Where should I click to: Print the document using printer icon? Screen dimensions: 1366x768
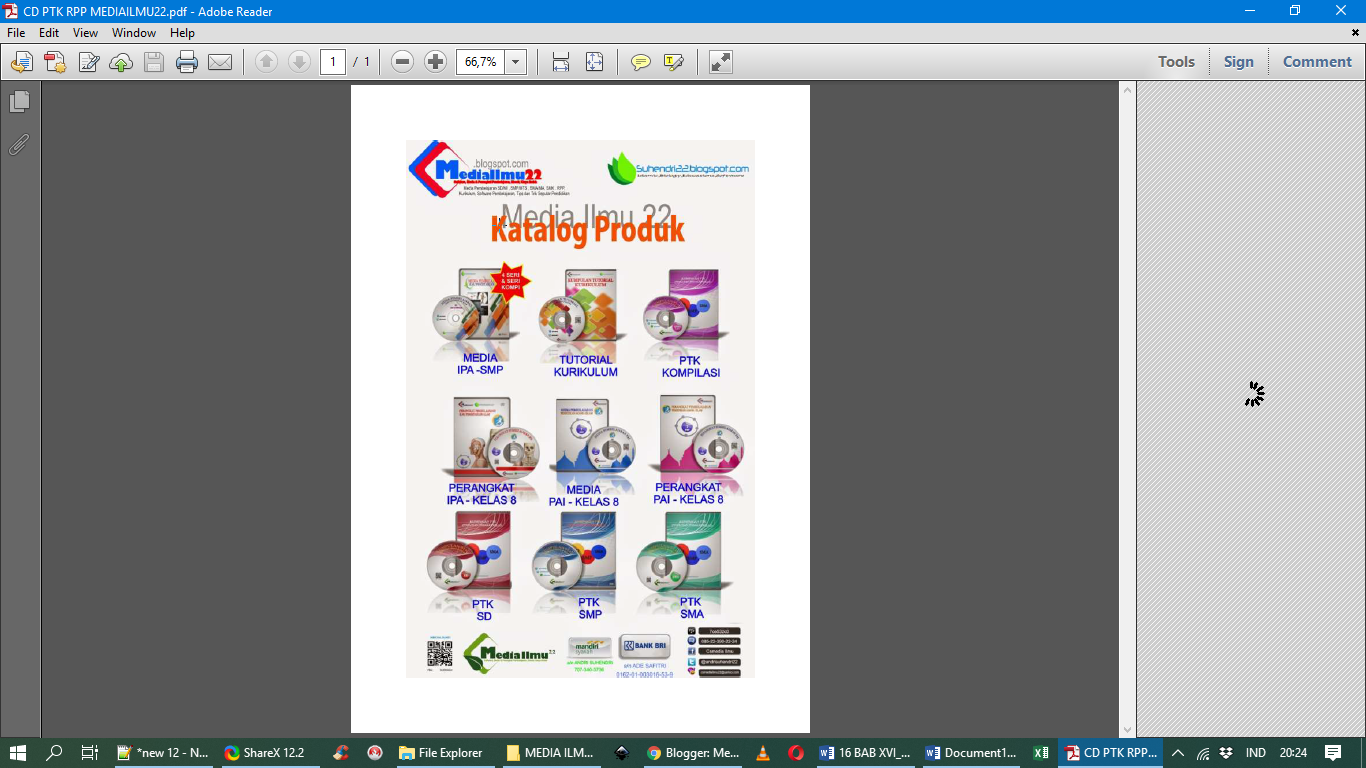tap(187, 62)
